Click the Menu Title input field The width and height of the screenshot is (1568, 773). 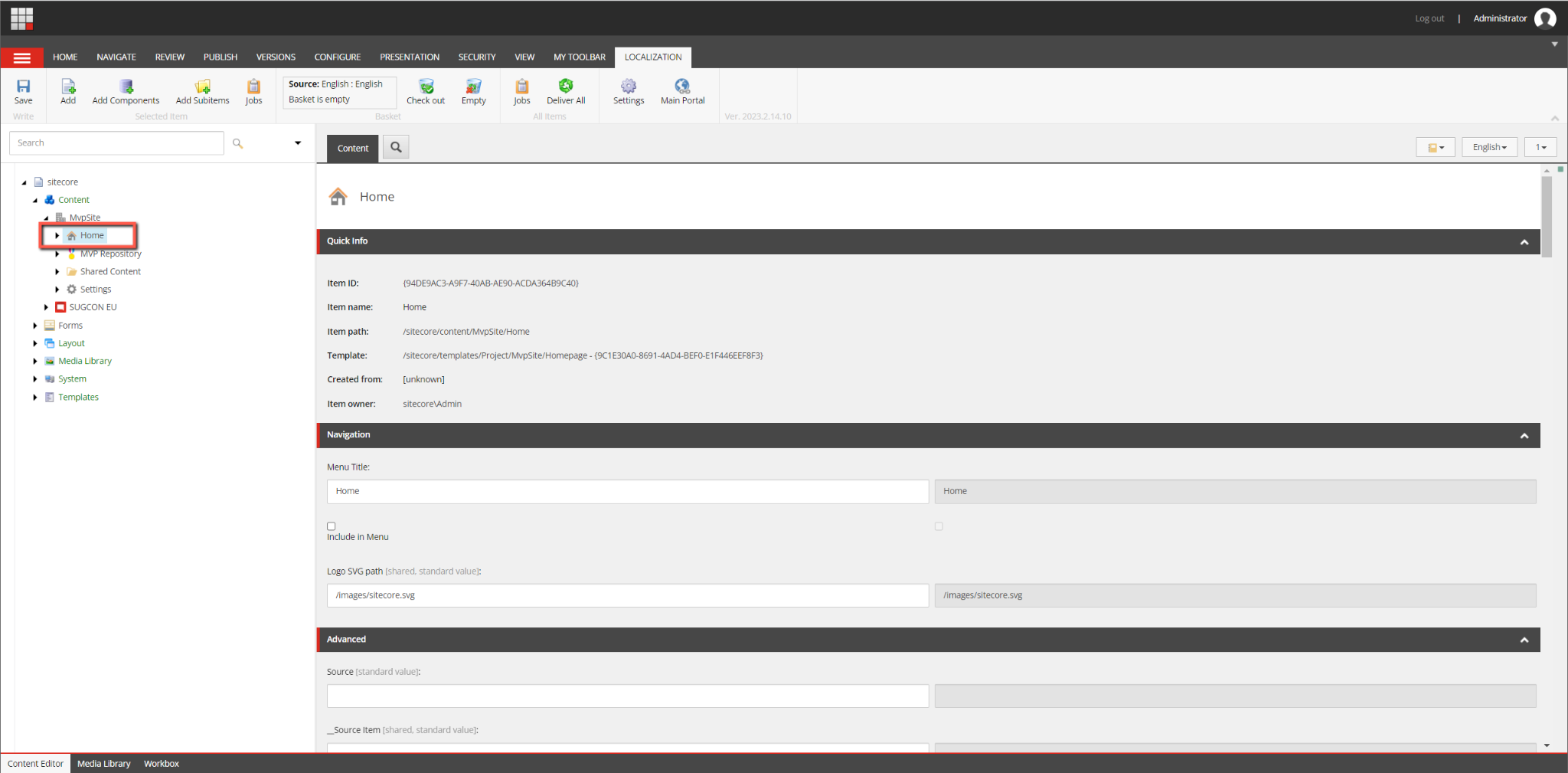click(x=628, y=491)
